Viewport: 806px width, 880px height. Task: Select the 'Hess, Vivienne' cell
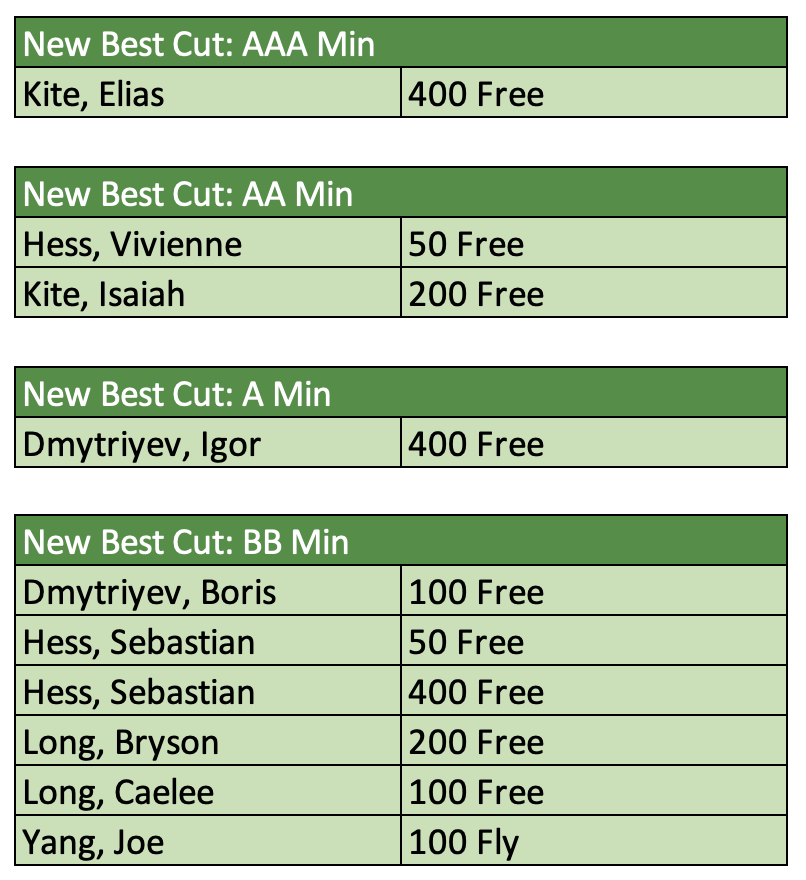tap(133, 244)
